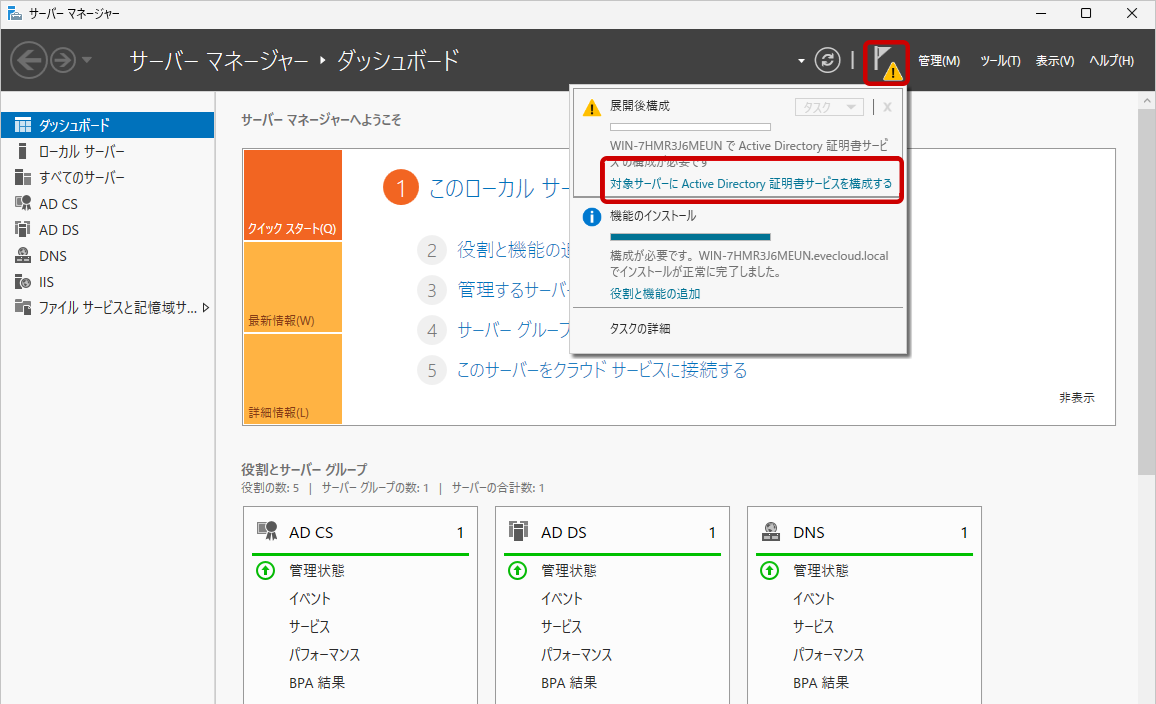The height and width of the screenshot is (704, 1156).
Task: Open the 管理(M) menu
Action: [938, 61]
